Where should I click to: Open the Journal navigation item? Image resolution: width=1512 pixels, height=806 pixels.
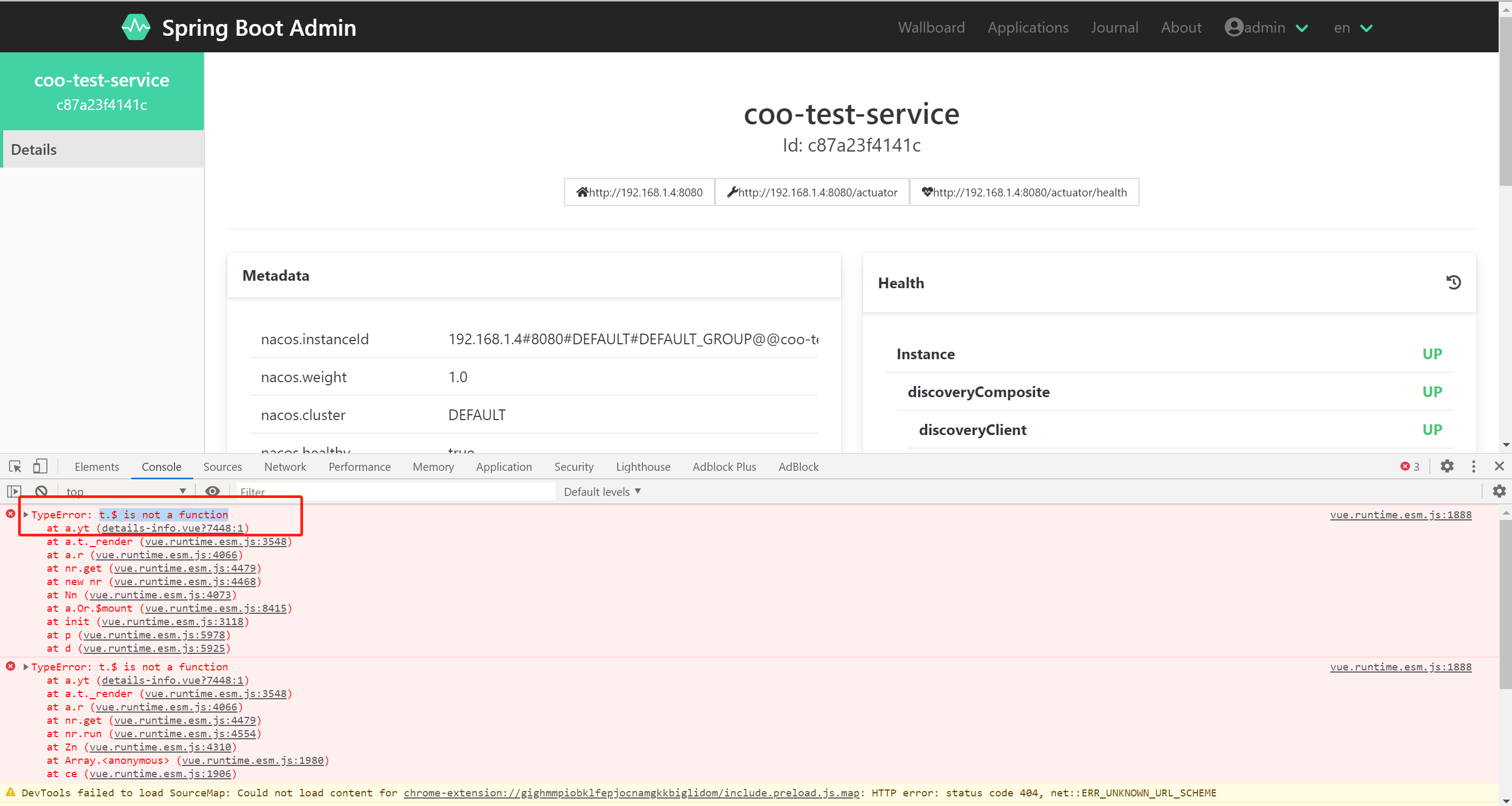(1114, 27)
